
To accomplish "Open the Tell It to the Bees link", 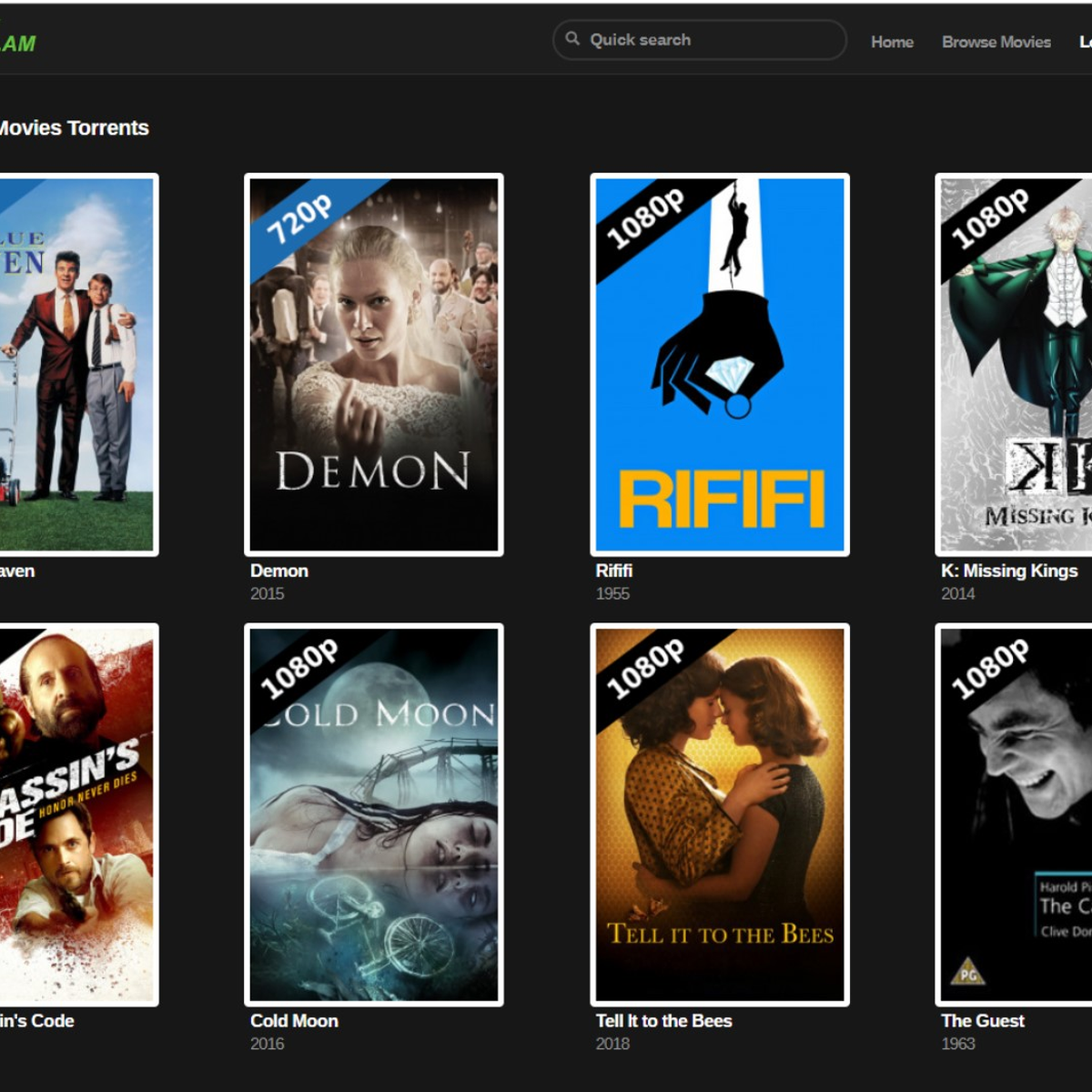I will coord(663,1021).
